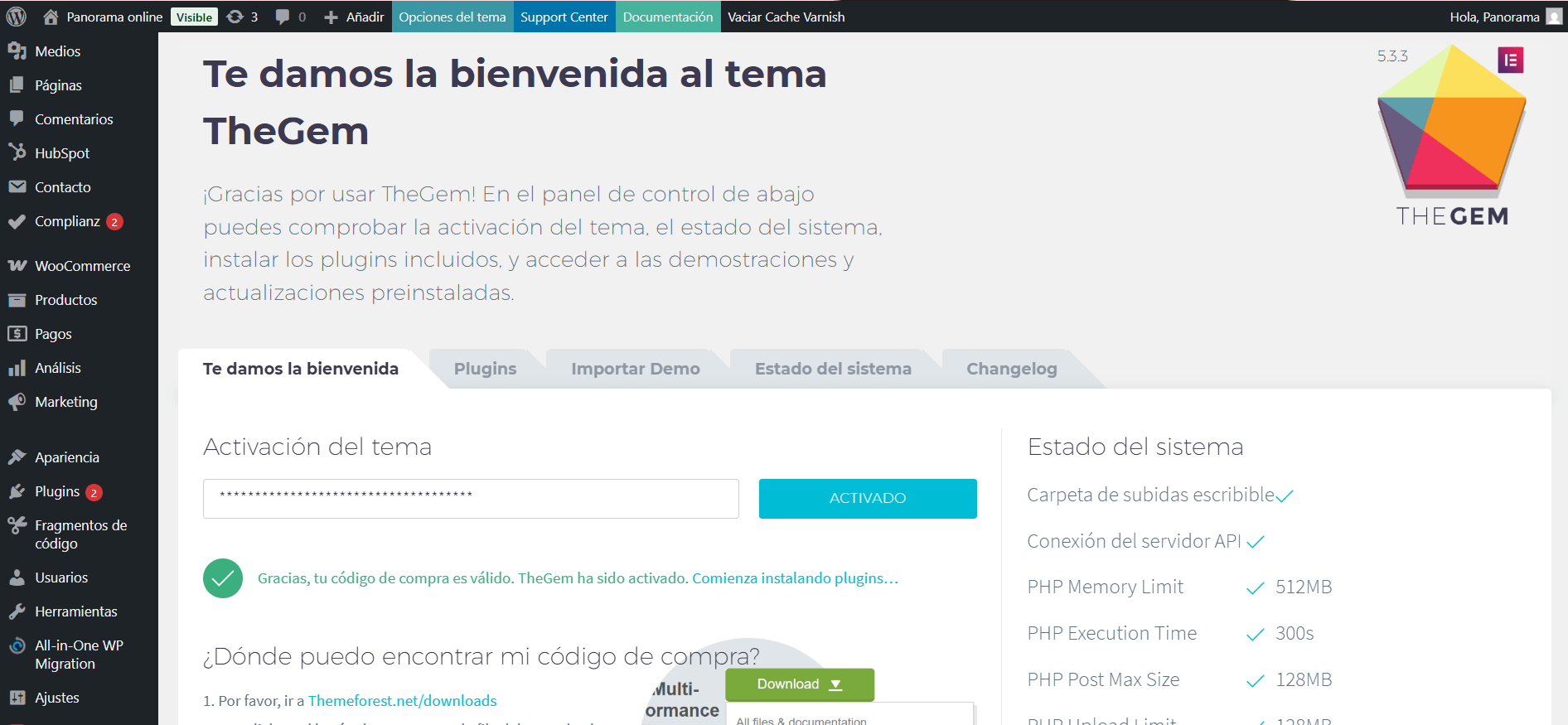This screenshot has height=725, width=1568.
Task: Click the WordPress logo icon
Action: coord(17,17)
